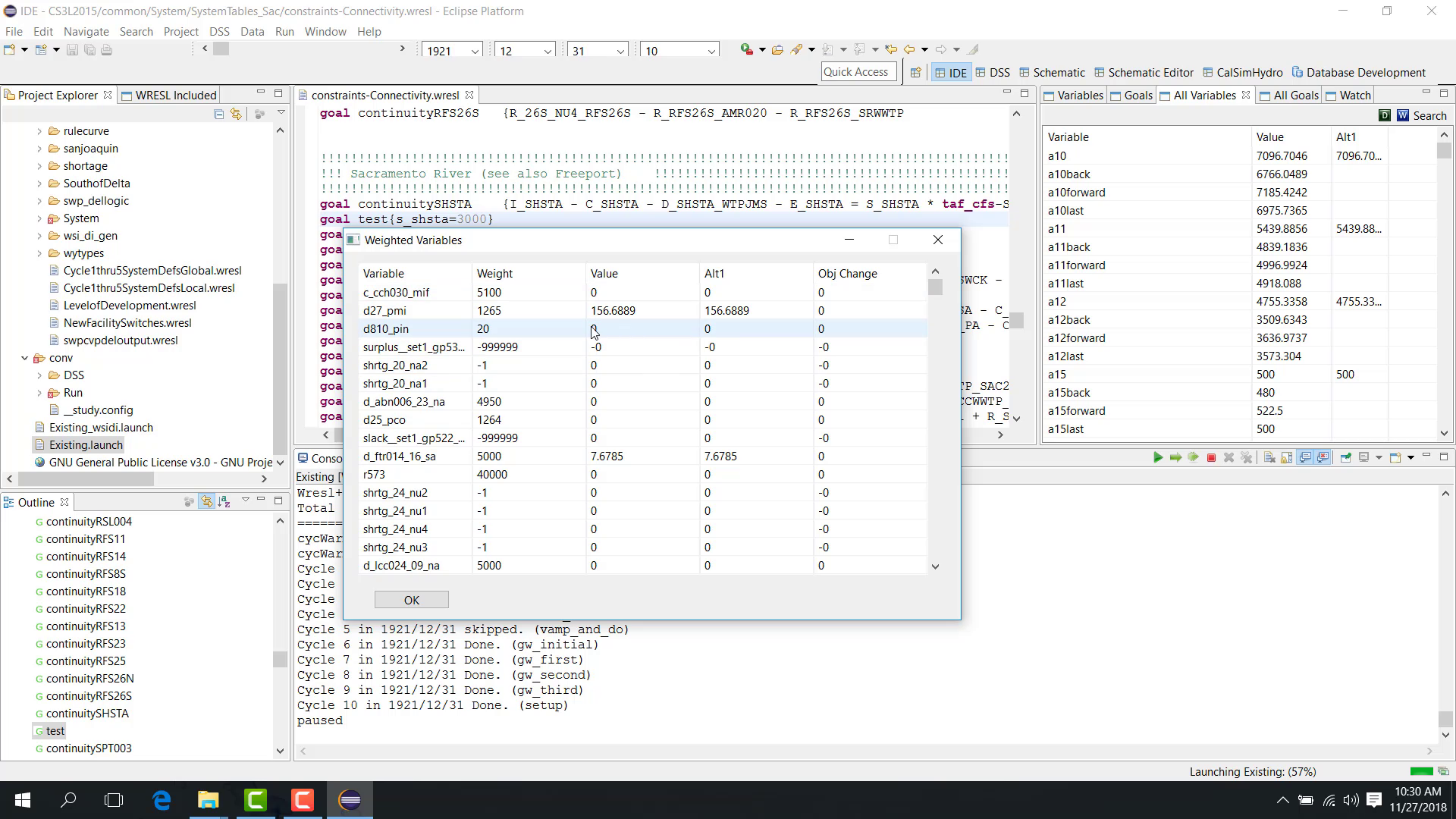The image size is (1456, 819).
Task: Click the Pin Console icon
Action: tap(1346, 457)
